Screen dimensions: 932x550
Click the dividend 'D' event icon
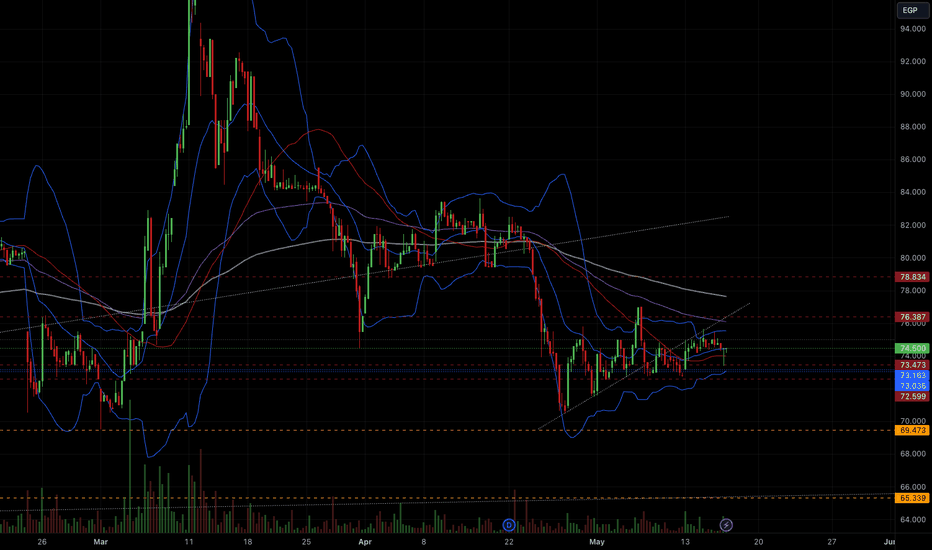point(509,525)
